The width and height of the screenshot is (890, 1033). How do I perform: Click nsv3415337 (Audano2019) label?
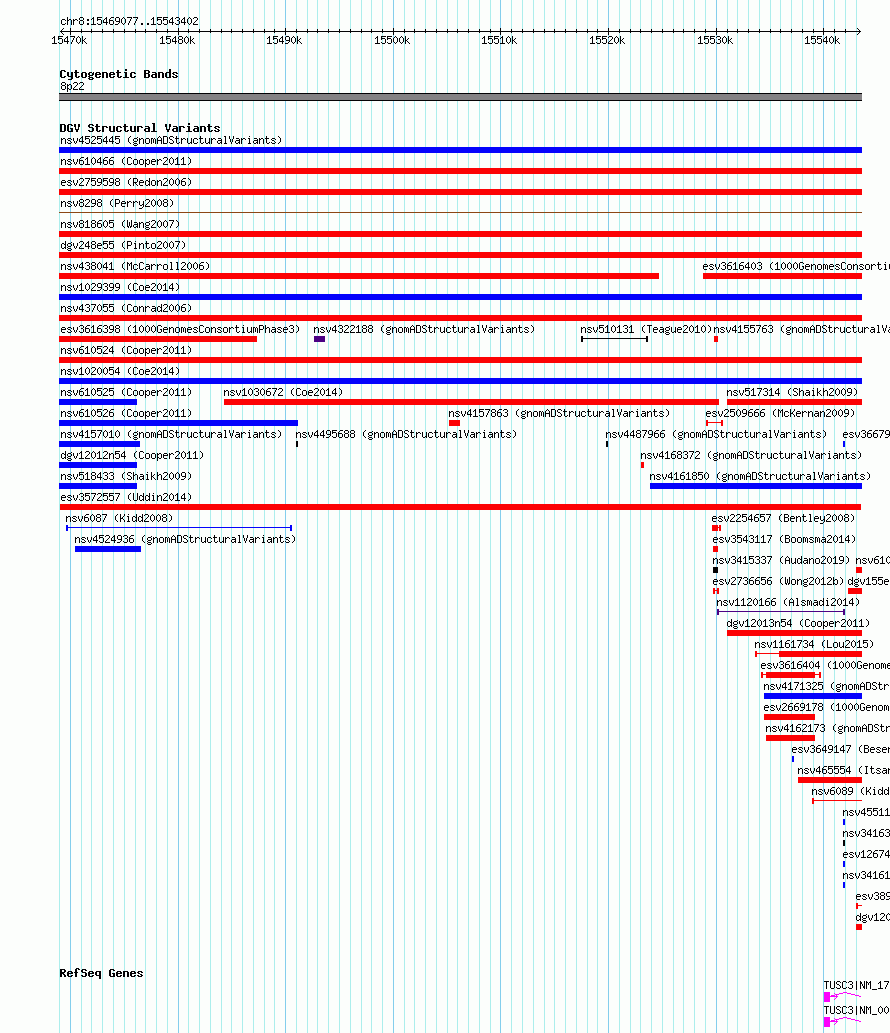tap(781, 562)
